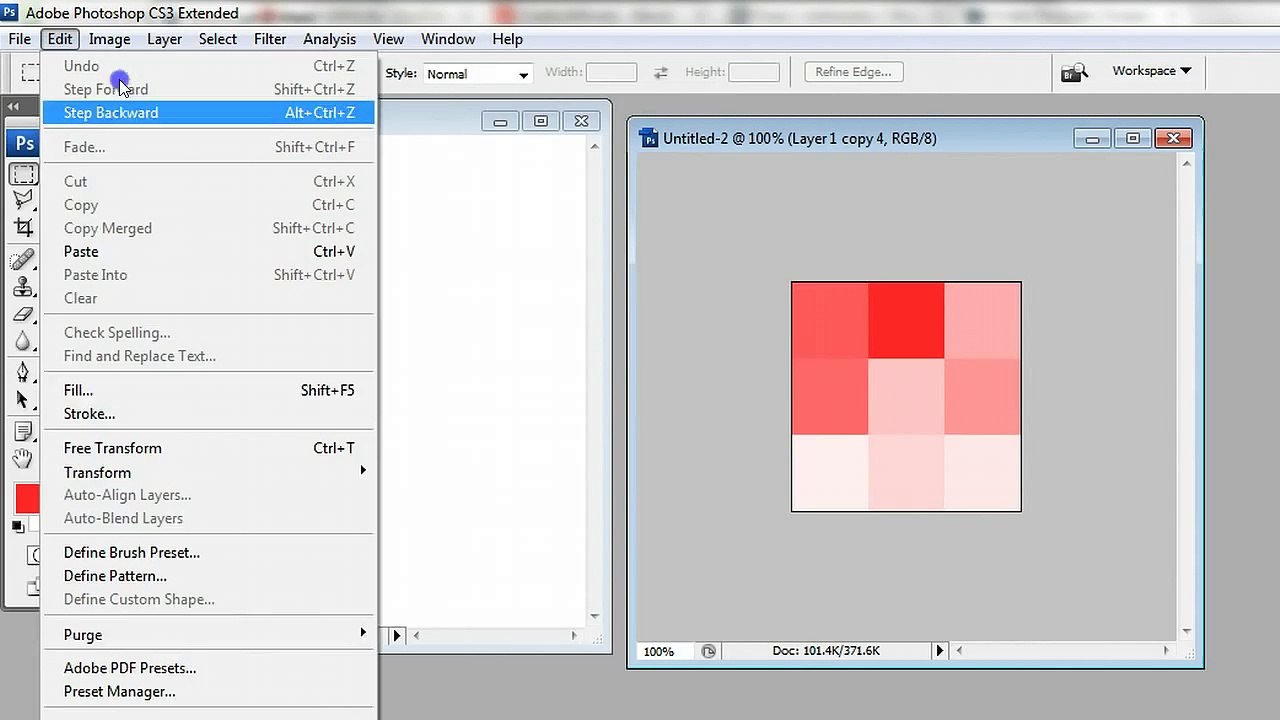Select the Rectangular Marquee tool in toolbox
This screenshot has width=1280, height=720.
tap(23, 174)
